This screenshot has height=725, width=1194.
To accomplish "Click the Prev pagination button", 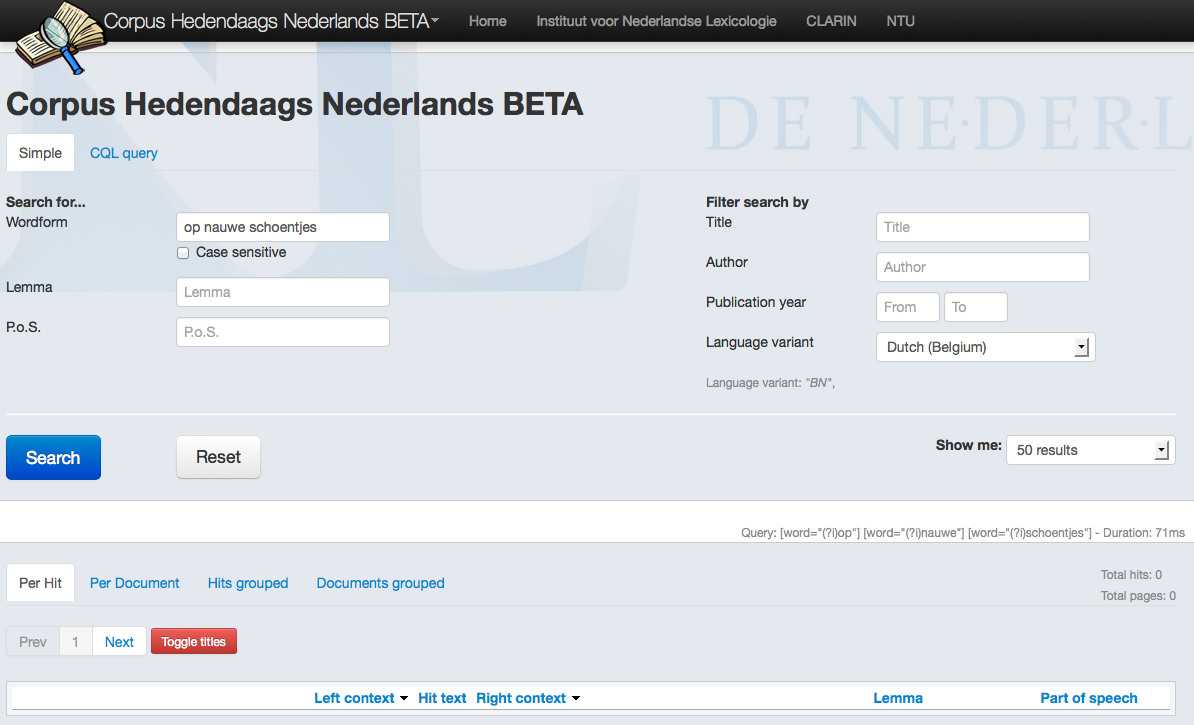I will pyautogui.click(x=33, y=642).
